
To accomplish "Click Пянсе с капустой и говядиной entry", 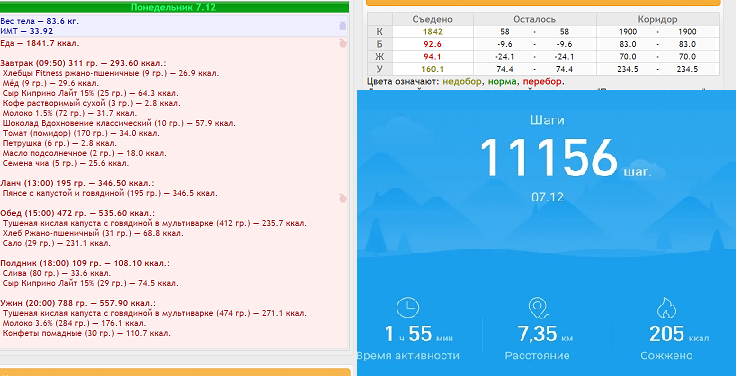I will click(110, 193).
